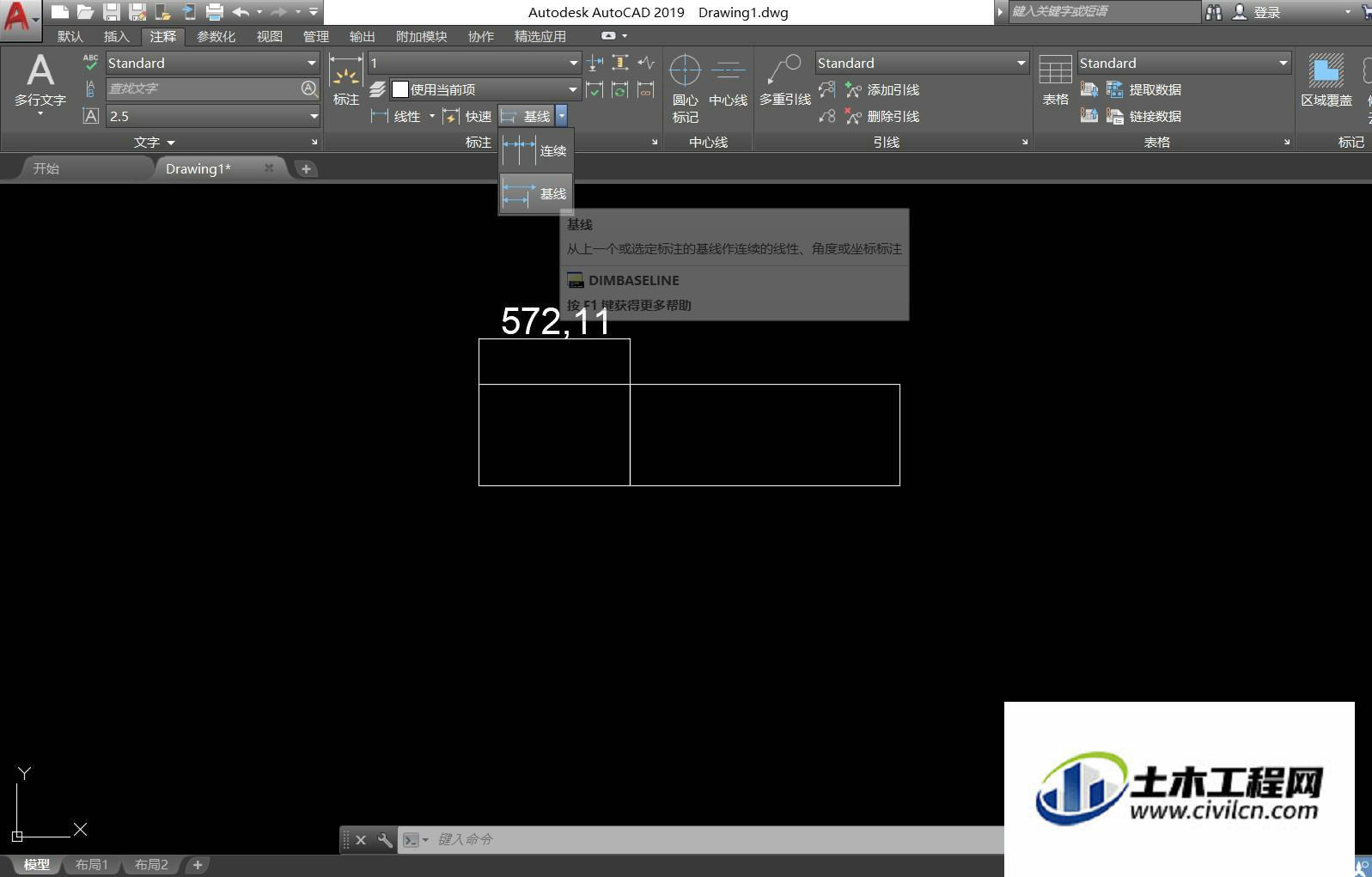Open the multileader style Standard dropdown
Image resolution: width=1372 pixels, height=877 pixels.
(1021, 63)
